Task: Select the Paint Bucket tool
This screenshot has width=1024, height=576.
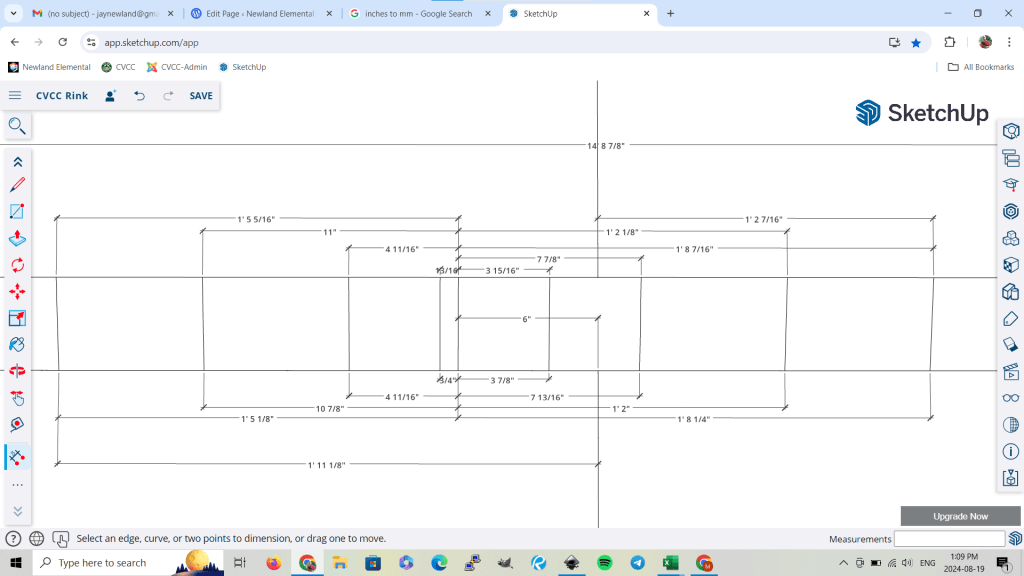Action: tap(17, 344)
